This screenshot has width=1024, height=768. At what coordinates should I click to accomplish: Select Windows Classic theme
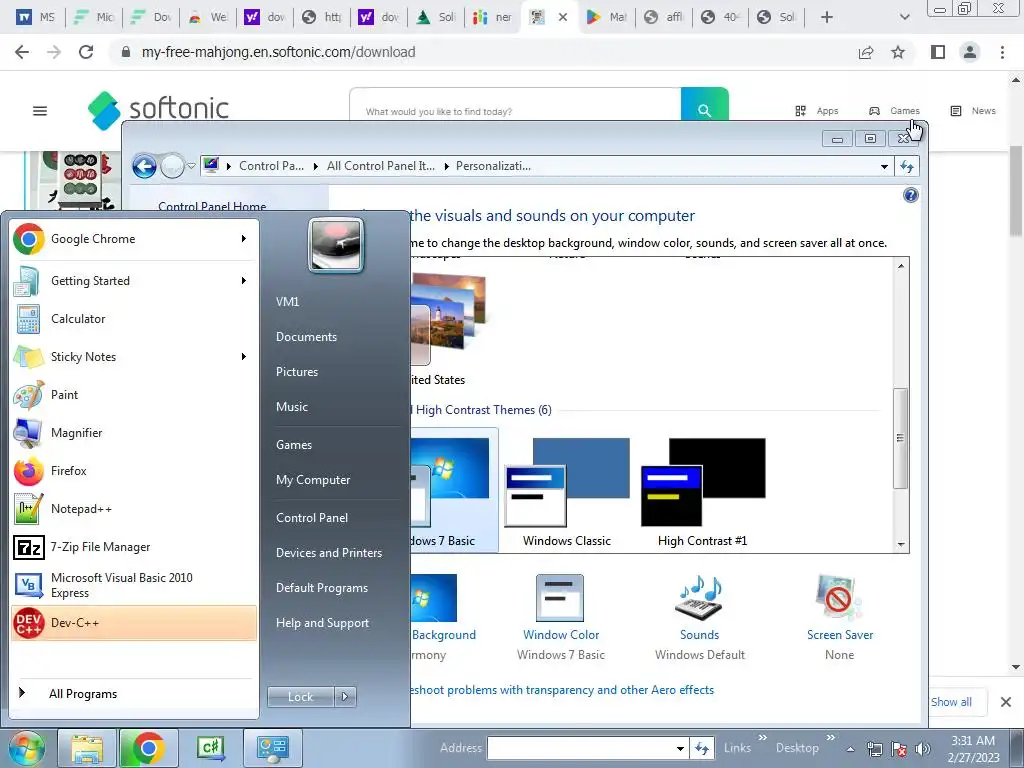point(566,492)
